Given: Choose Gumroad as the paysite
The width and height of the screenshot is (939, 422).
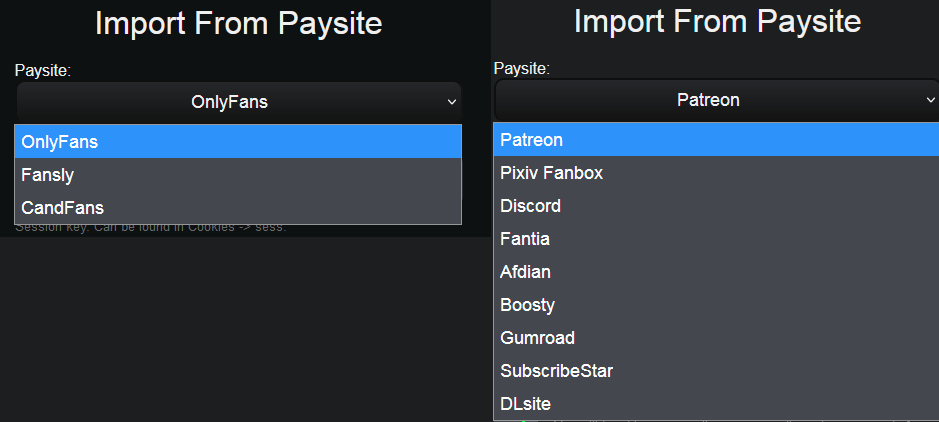Looking at the screenshot, I should [x=716, y=338].
